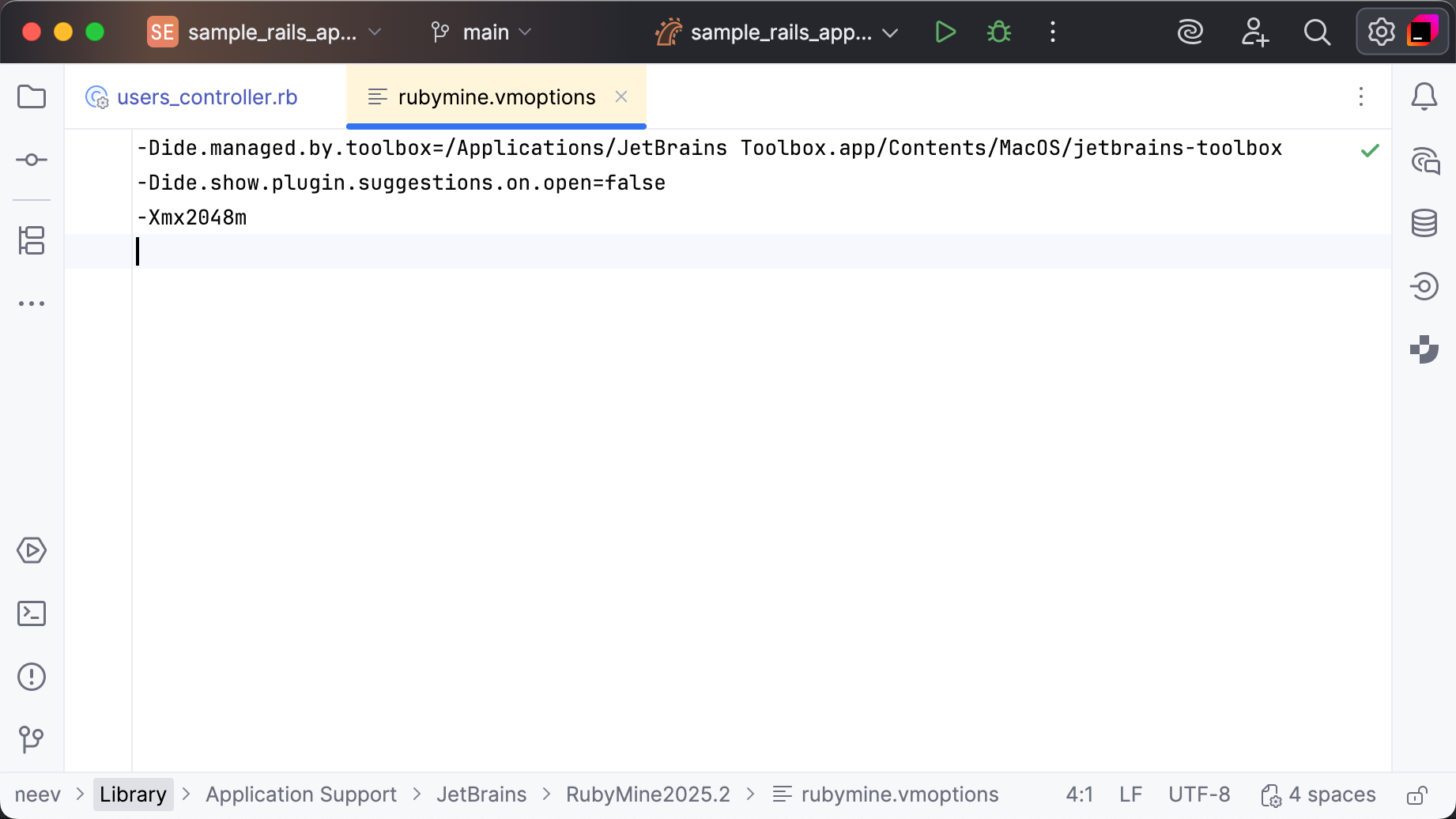Screen dimensions: 1456x819
Task: Open the Project tool window
Action: click(32, 96)
